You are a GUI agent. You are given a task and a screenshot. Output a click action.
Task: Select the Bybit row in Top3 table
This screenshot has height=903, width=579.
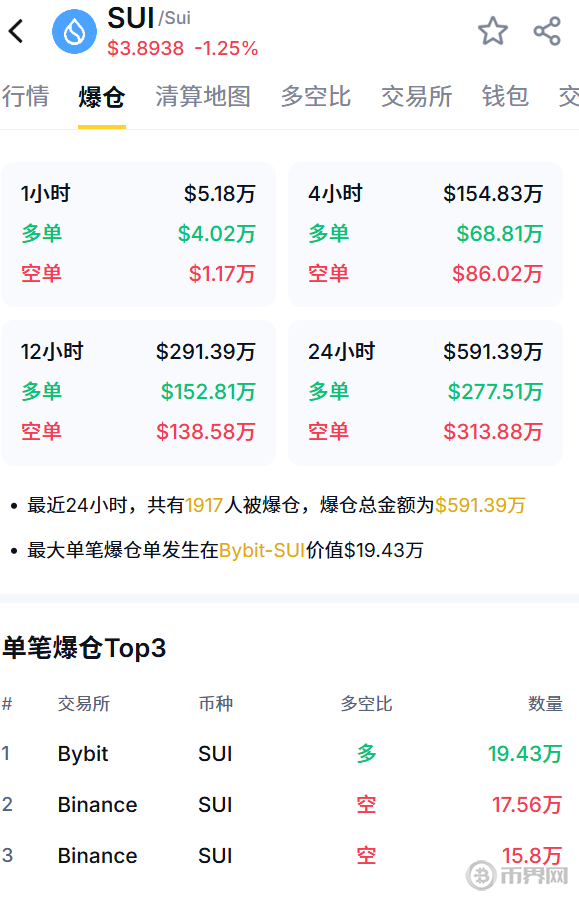click(282, 754)
